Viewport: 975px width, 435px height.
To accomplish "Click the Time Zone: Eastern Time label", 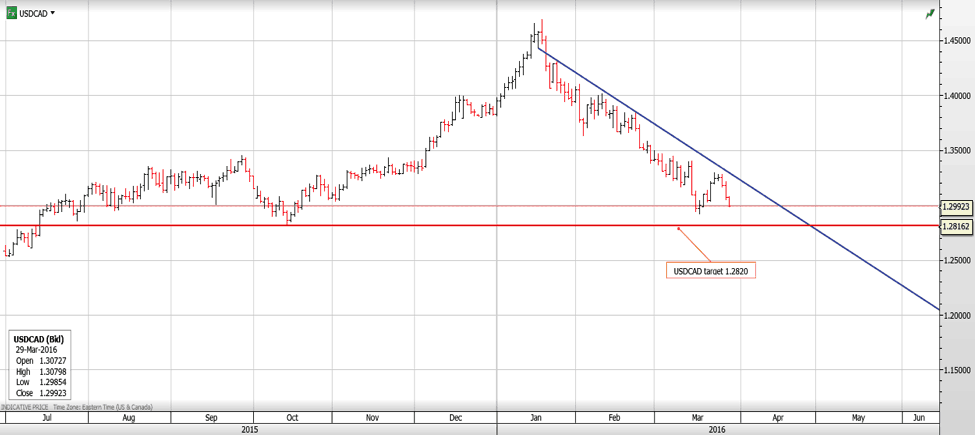I will point(93,408).
